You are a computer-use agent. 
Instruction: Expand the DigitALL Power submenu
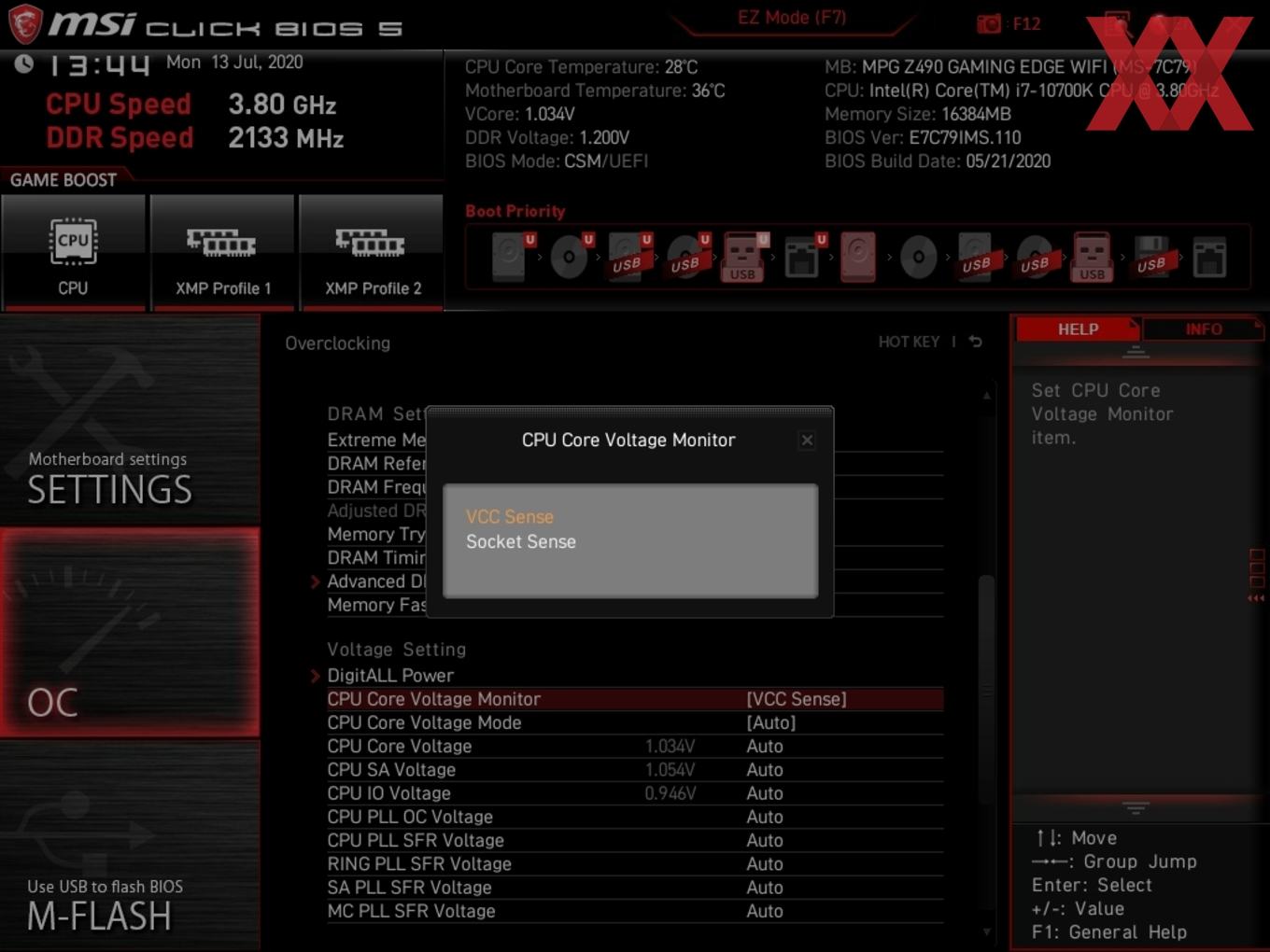coord(390,675)
